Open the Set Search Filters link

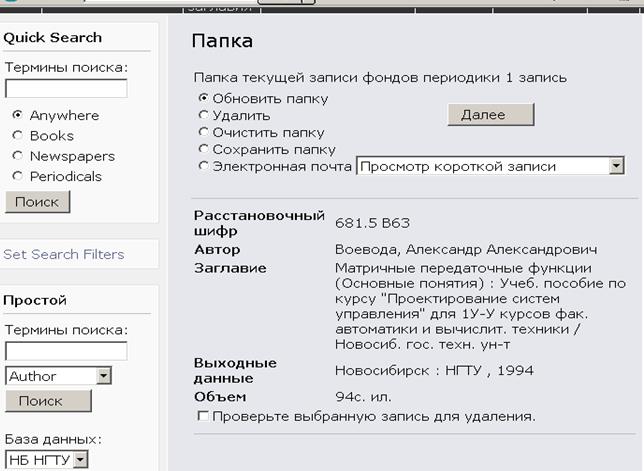(64, 254)
